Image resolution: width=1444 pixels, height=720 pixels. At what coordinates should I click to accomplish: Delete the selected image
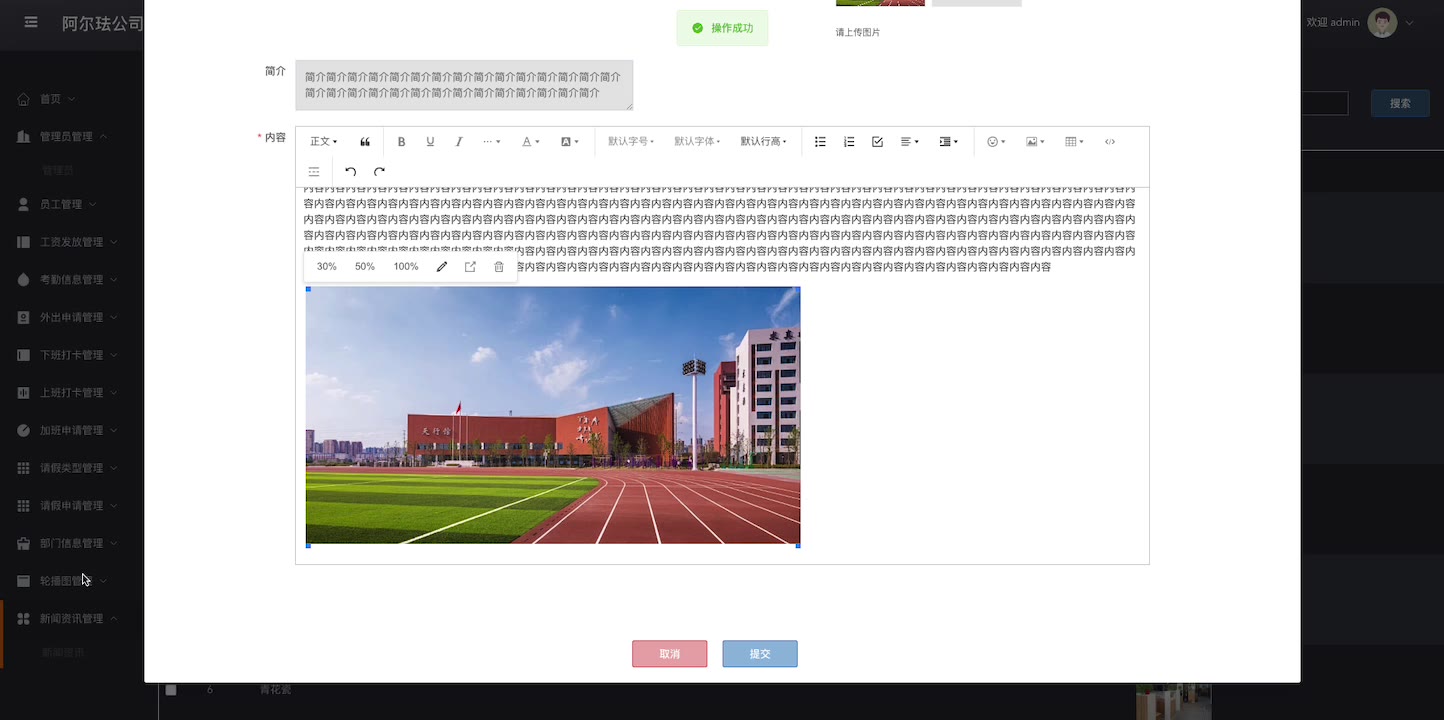click(499, 267)
